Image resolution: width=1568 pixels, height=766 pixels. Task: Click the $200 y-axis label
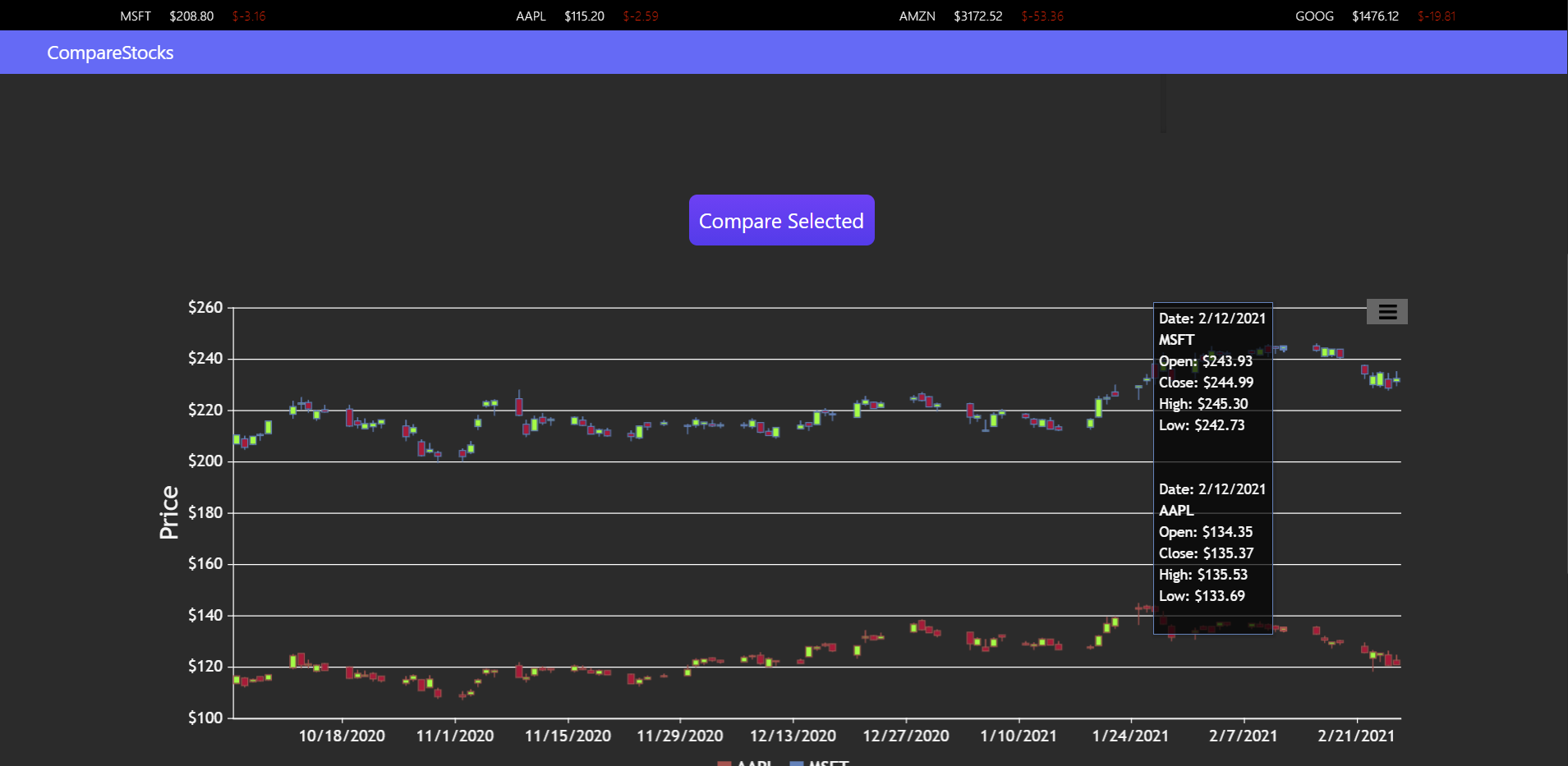(205, 461)
